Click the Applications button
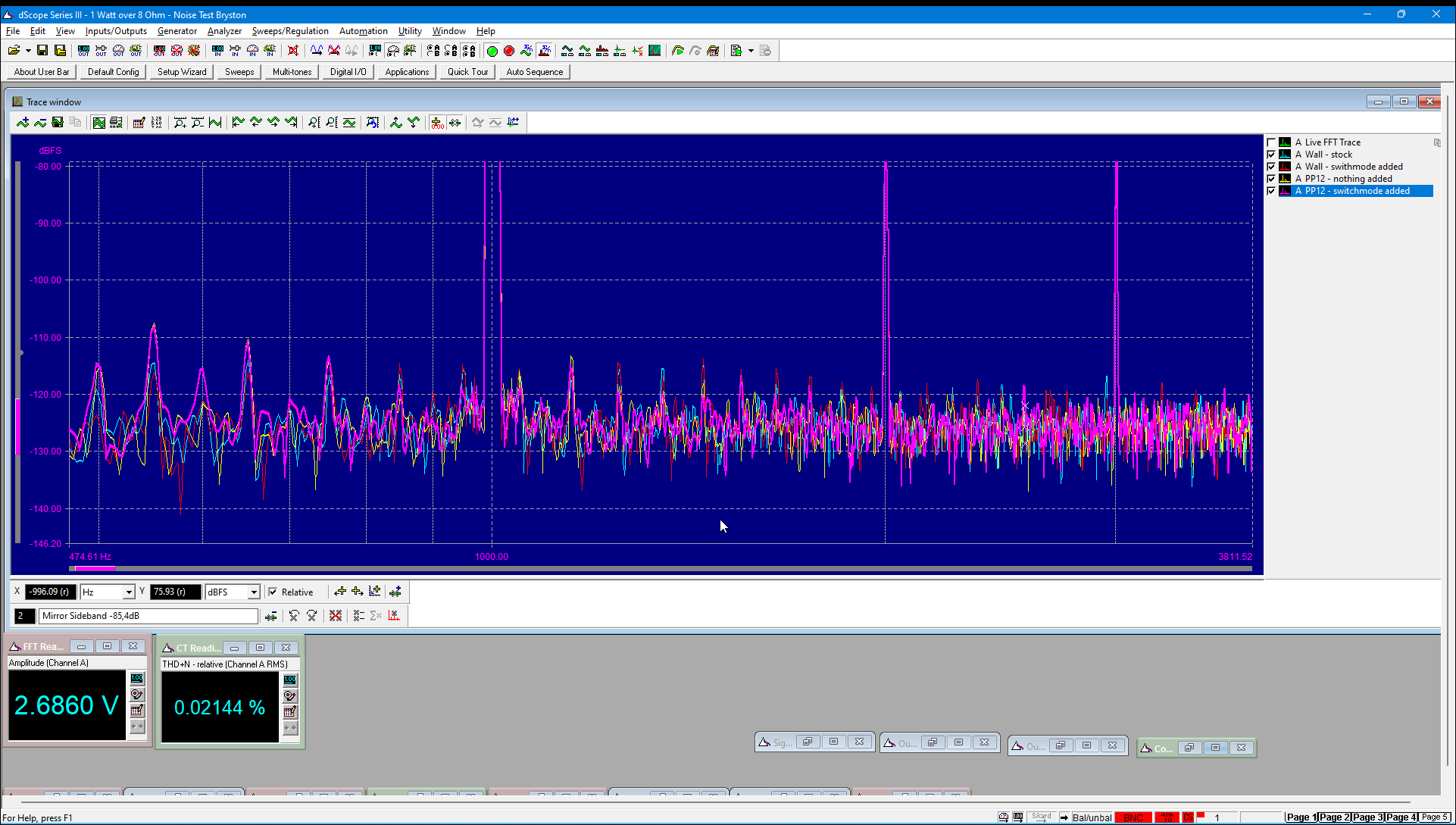The width and height of the screenshot is (1456, 825). tap(407, 72)
